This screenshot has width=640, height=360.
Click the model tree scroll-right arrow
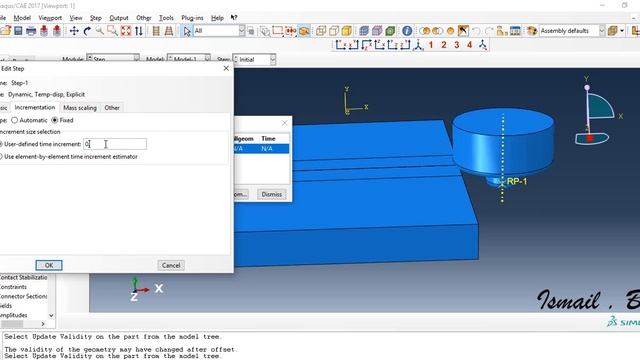pyautogui.click(x=43, y=324)
